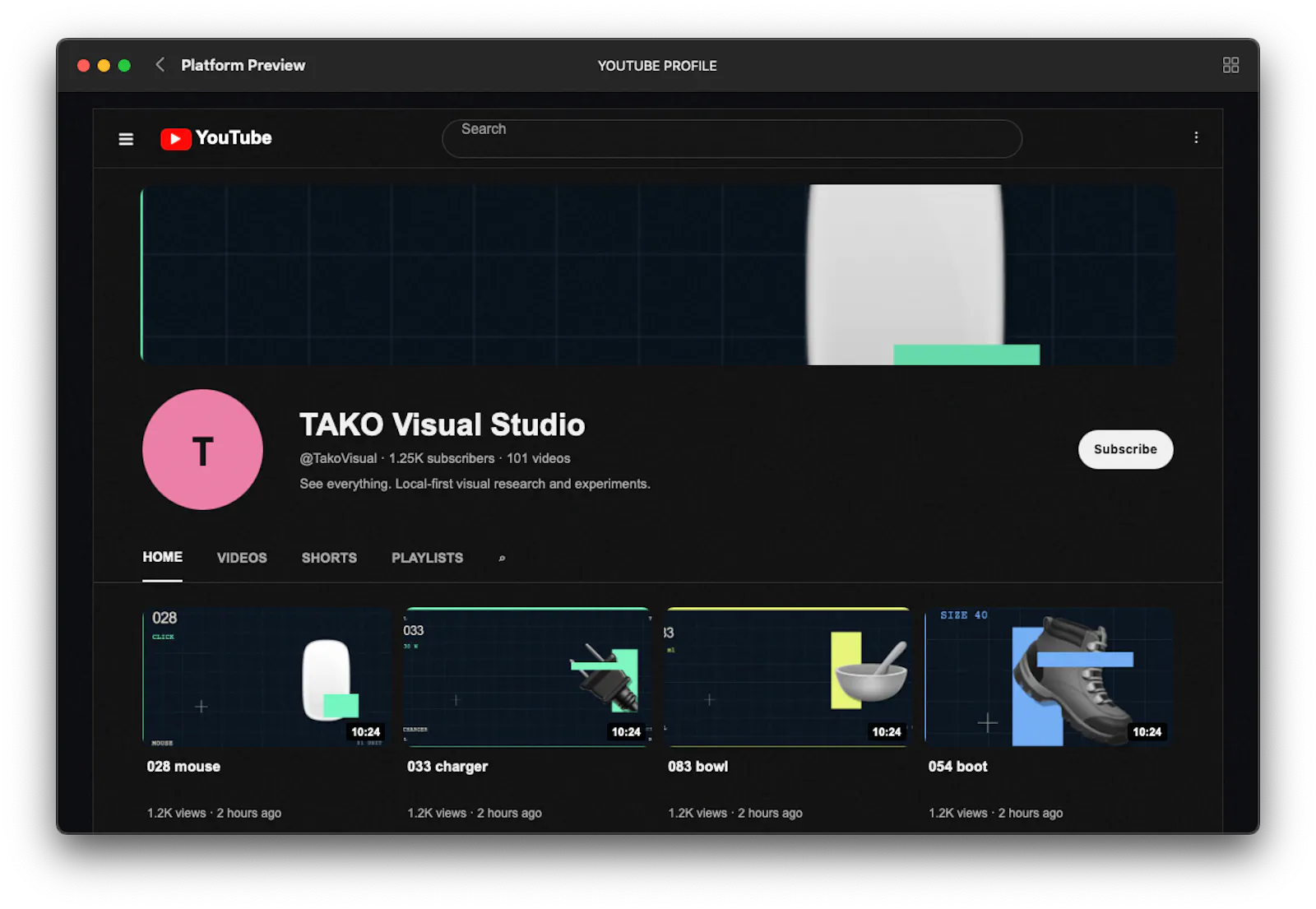Image resolution: width=1316 pixels, height=909 pixels.
Task: Open the 083 bowl video thumbnail
Action: point(787,677)
